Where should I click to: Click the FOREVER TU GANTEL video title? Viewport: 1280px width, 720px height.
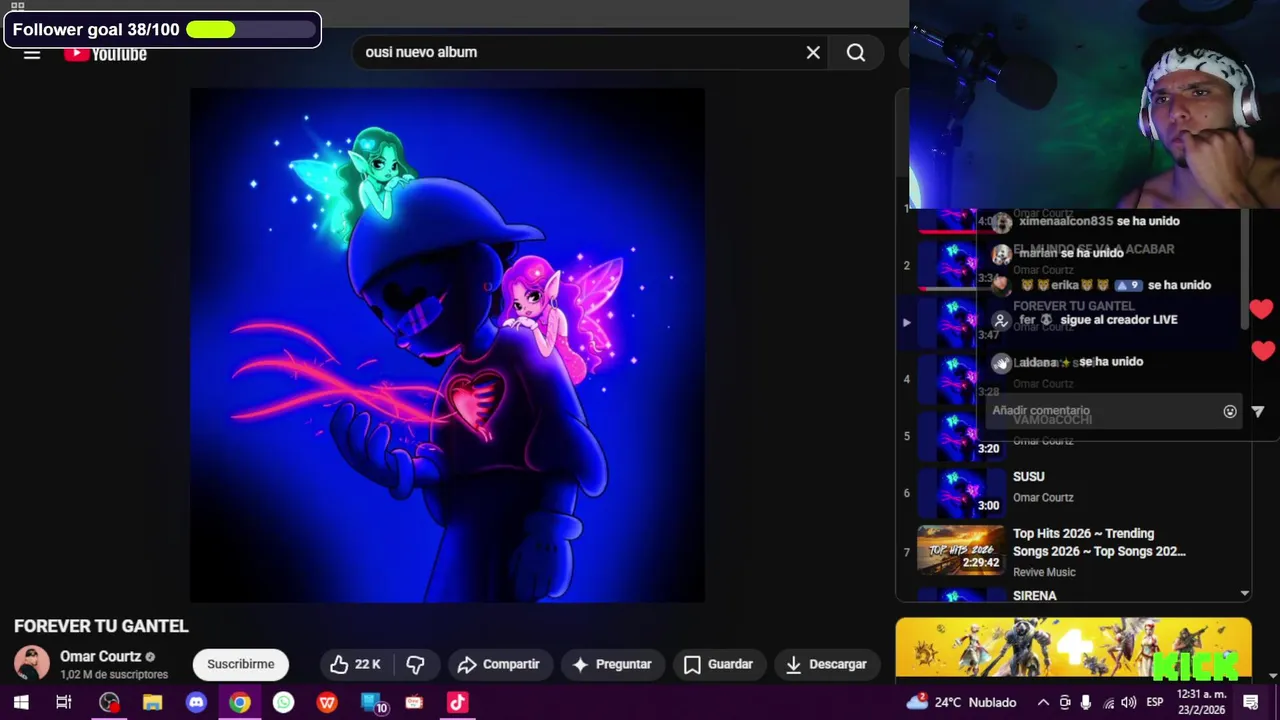pyautogui.click(x=101, y=626)
